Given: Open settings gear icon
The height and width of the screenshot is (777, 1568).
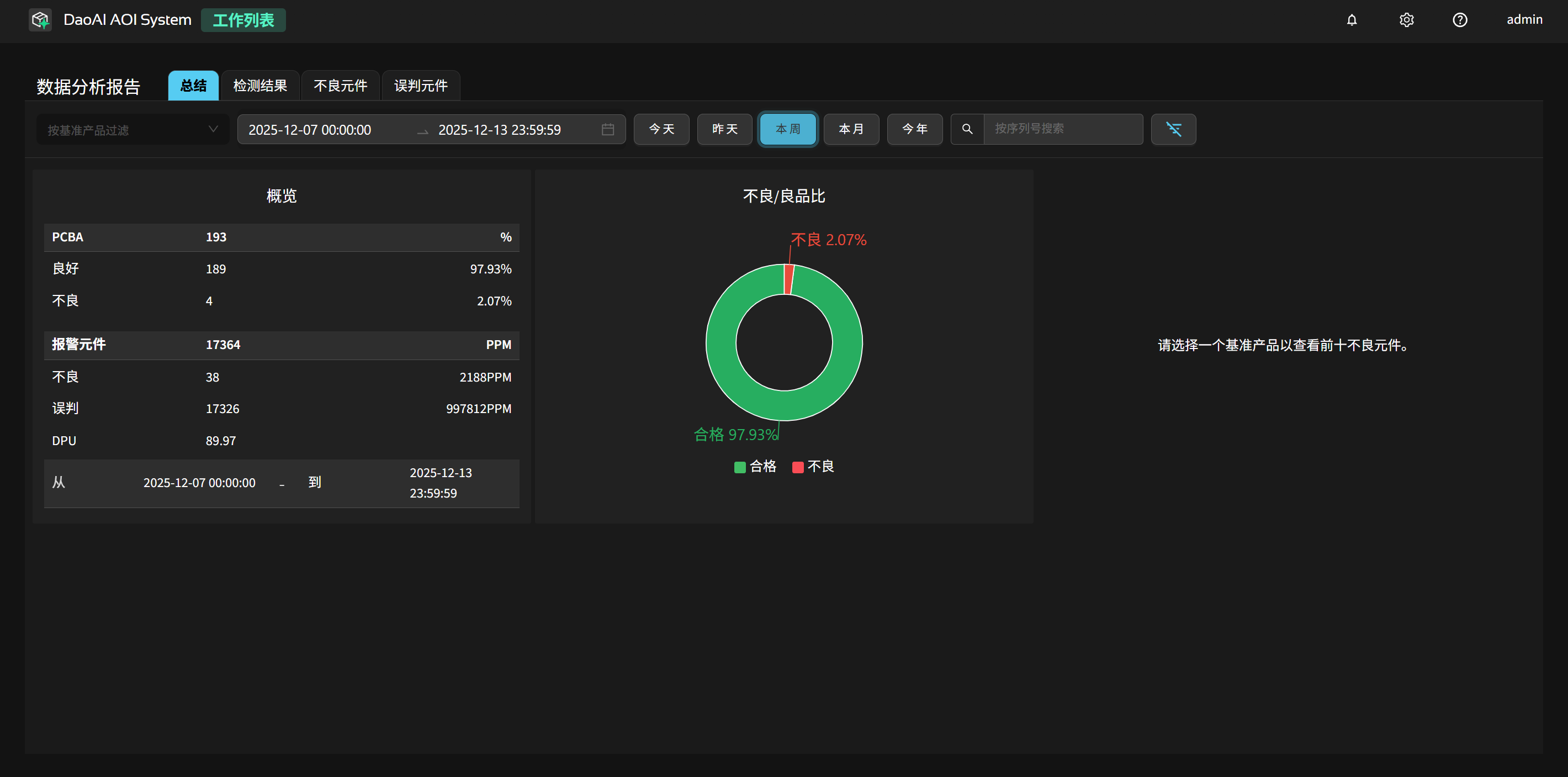Looking at the screenshot, I should pyautogui.click(x=1406, y=20).
